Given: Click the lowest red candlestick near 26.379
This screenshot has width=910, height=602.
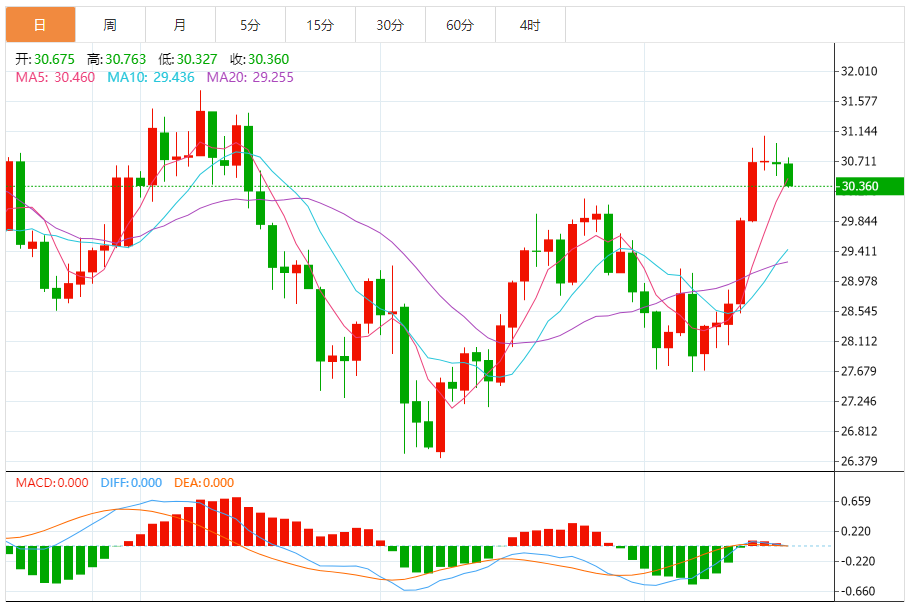Looking at the screenshot, I should (x=440, y=416).
